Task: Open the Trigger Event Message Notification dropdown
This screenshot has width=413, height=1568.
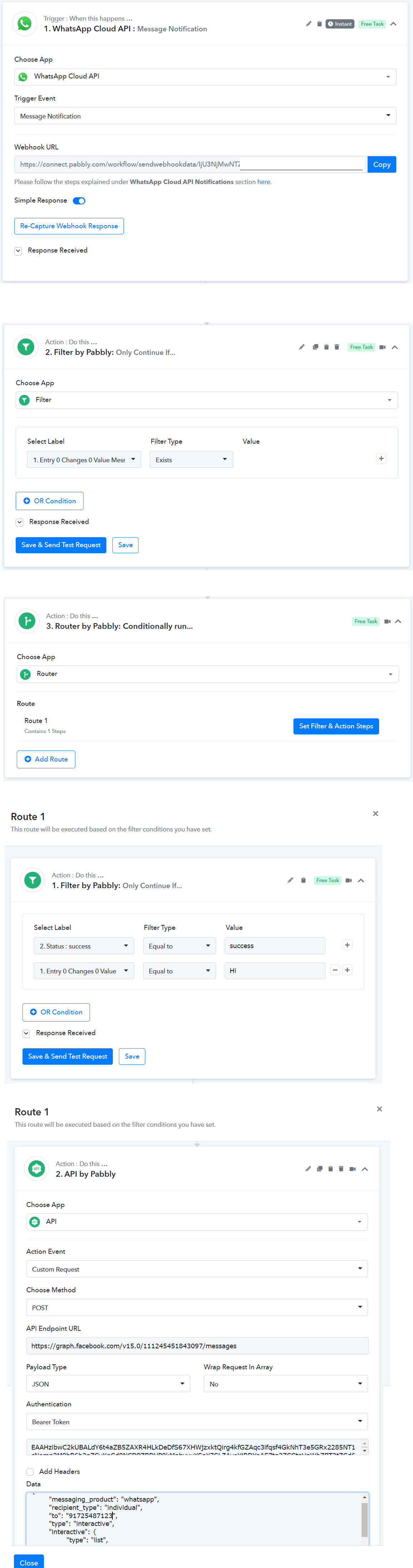Action: point(205,116)
